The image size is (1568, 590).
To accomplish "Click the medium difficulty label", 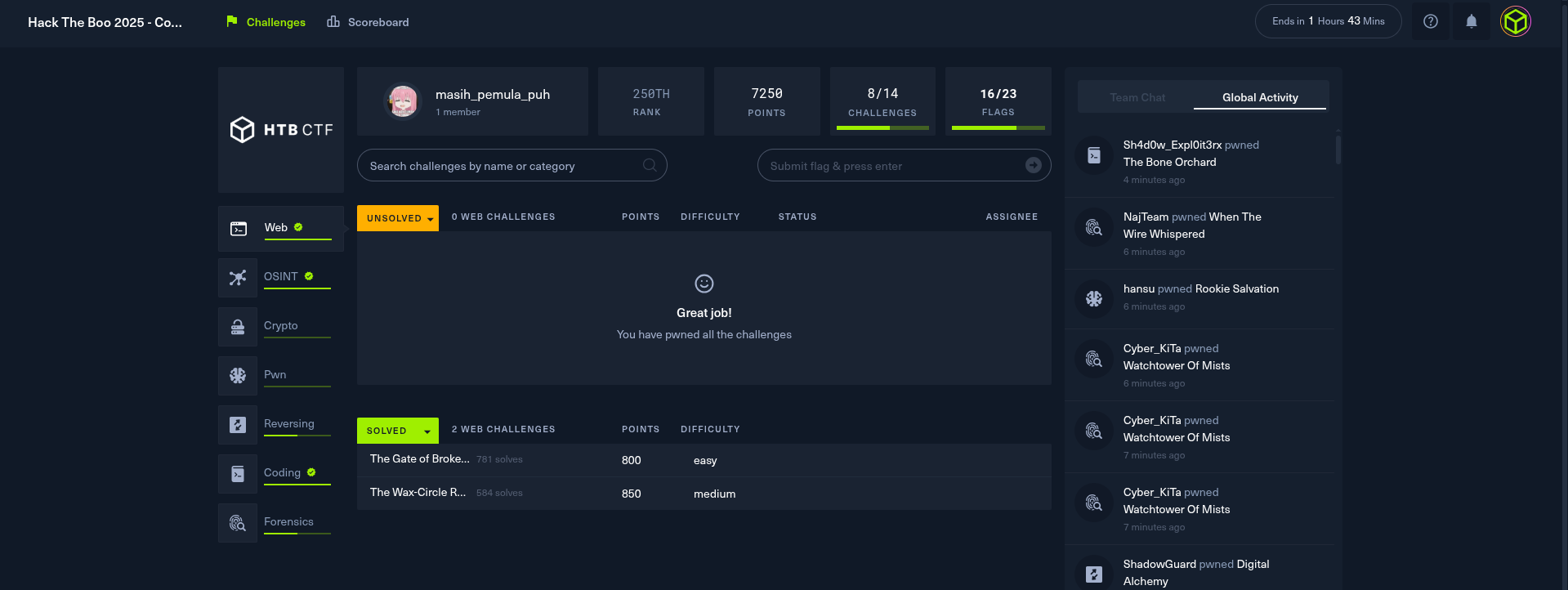I will (714, 494).
